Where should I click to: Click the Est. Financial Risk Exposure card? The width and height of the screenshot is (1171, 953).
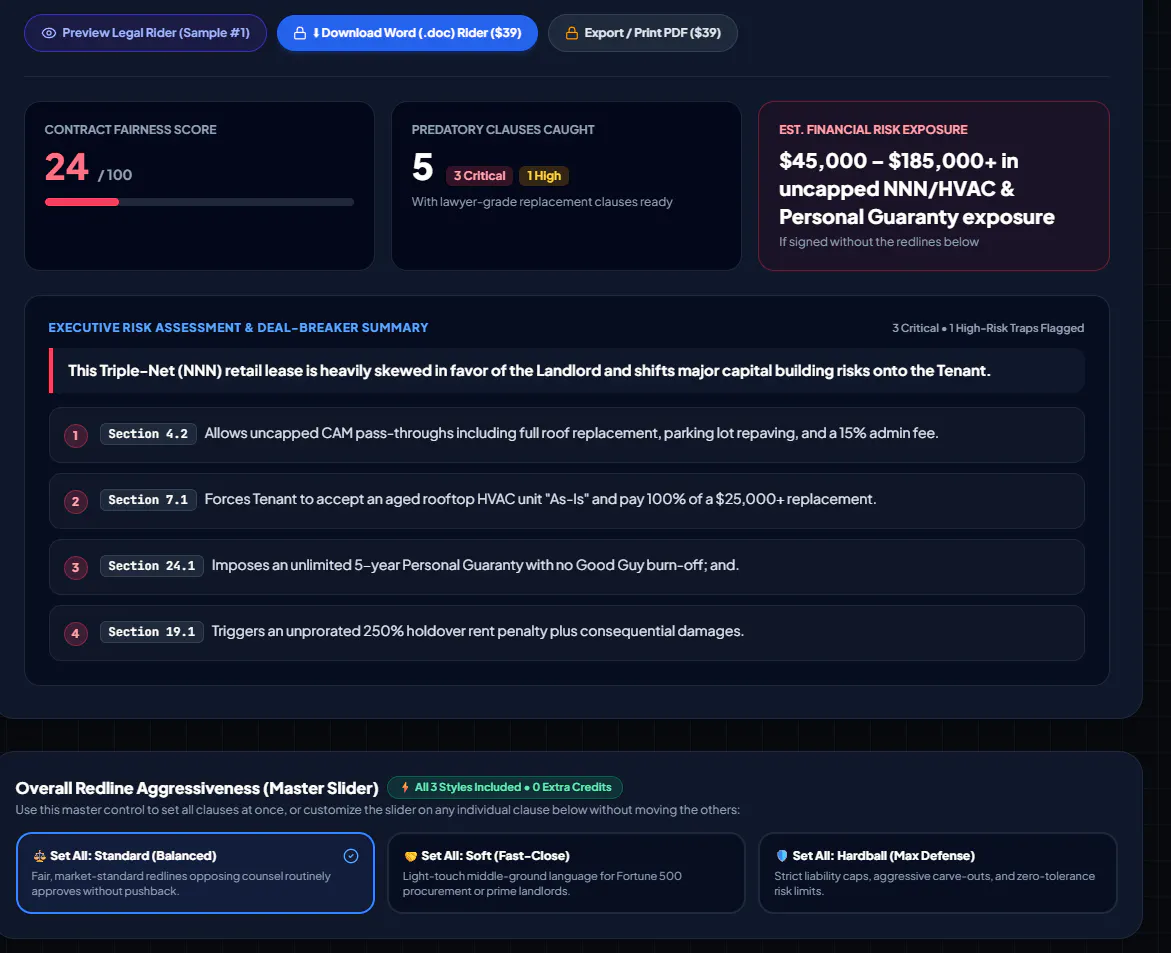tap(934, 186)
